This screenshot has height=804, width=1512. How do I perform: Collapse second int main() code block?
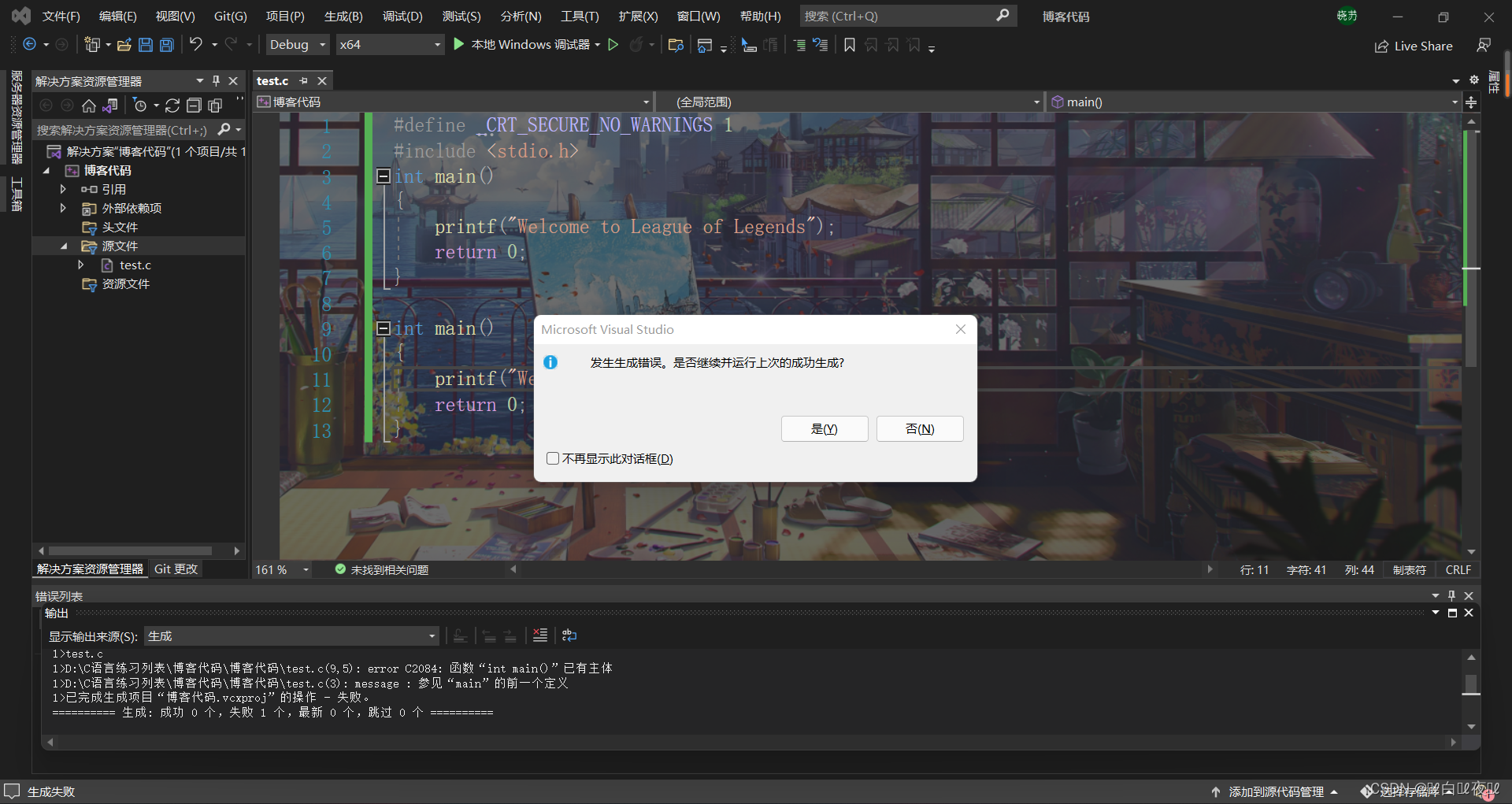coord(384,328)
